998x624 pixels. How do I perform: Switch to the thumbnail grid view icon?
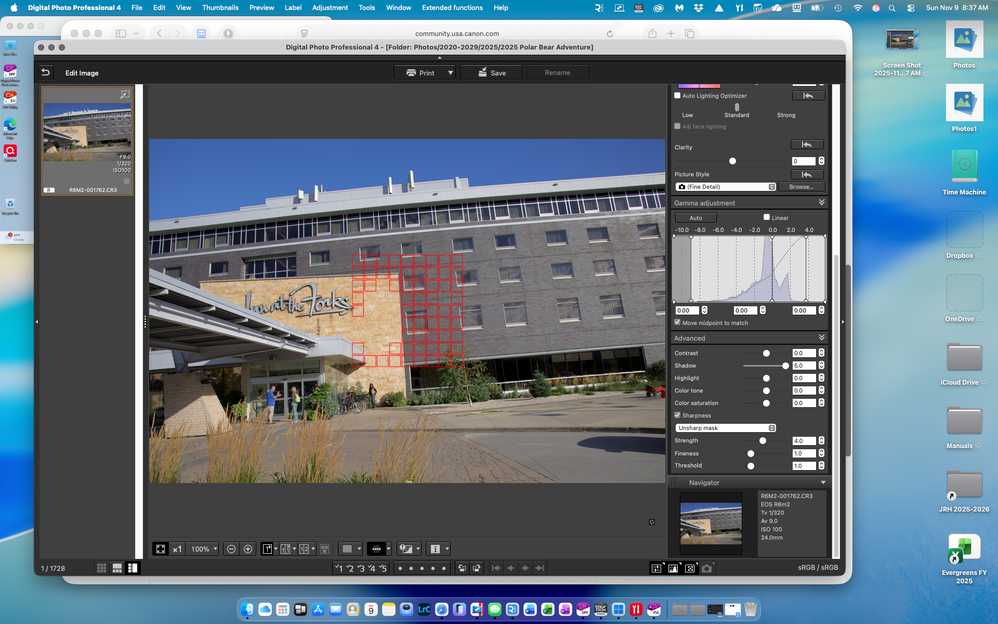pos(101,568)
